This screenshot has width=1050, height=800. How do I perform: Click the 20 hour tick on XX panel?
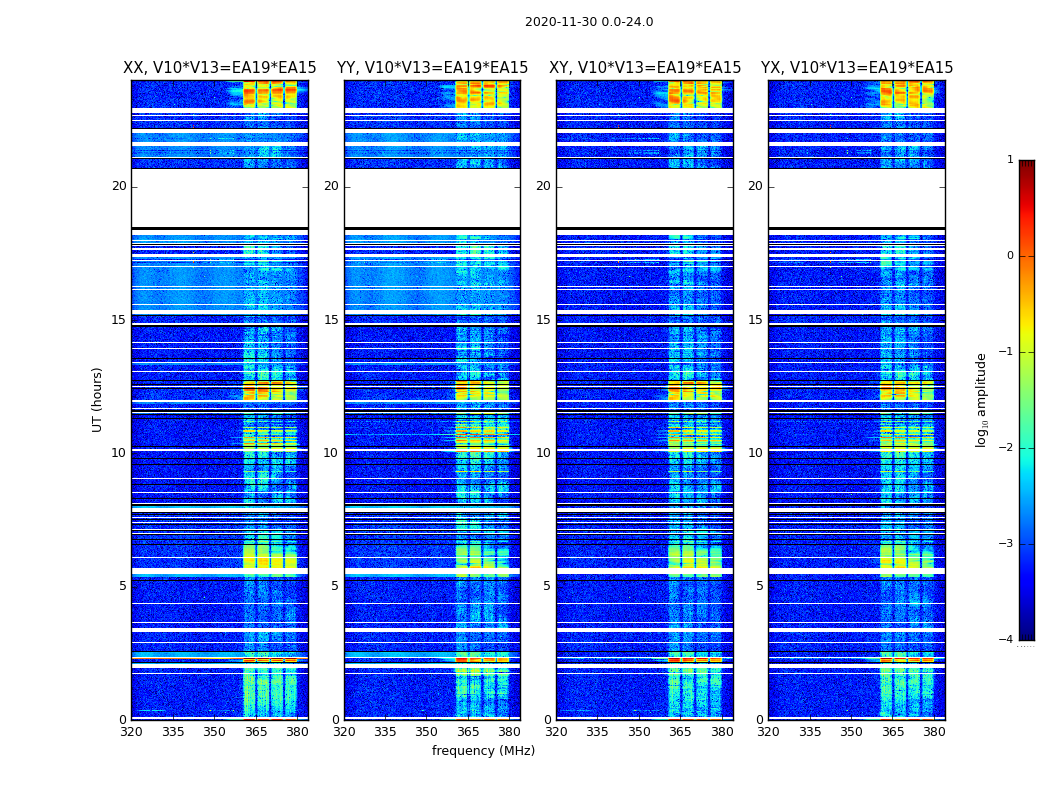[x=119, y=186]
